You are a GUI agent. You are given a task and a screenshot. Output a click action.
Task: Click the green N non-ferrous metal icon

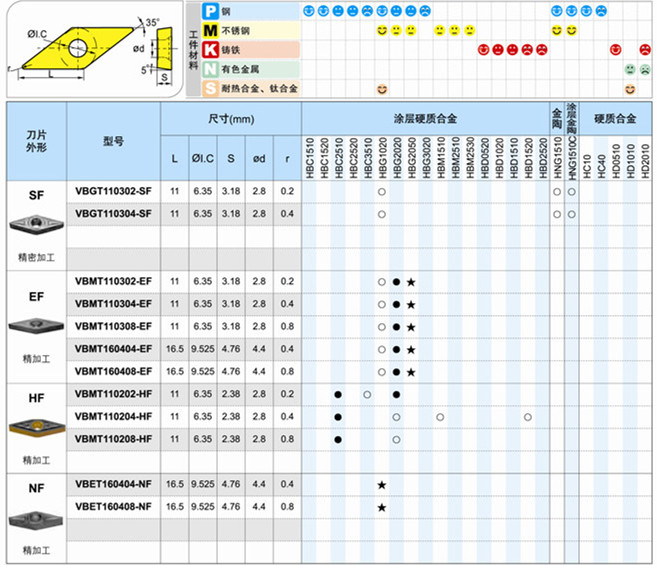click(x=211, y=69)
